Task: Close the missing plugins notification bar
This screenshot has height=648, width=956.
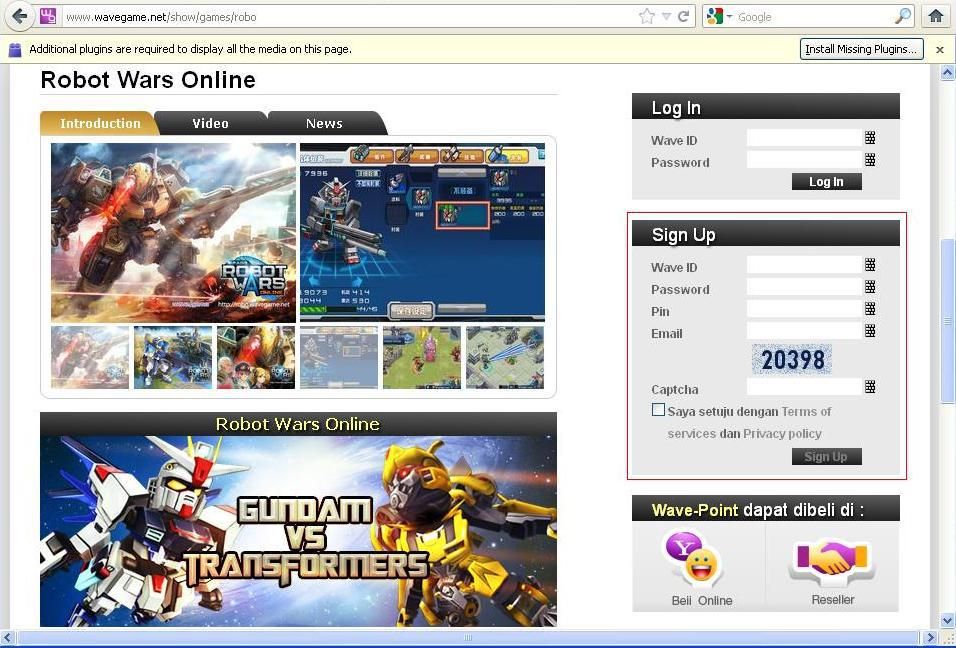Action: pyautogui.click(x=940, y=50)
